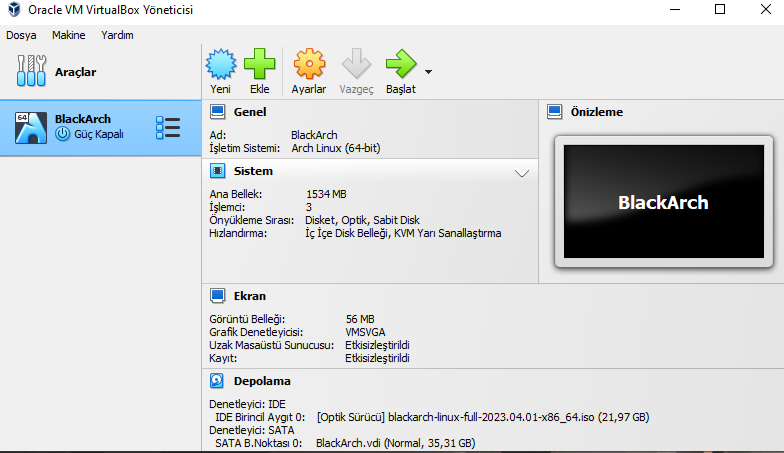
Task: Click the BlackArch preview thumbnail
Action: click(664, 202)
